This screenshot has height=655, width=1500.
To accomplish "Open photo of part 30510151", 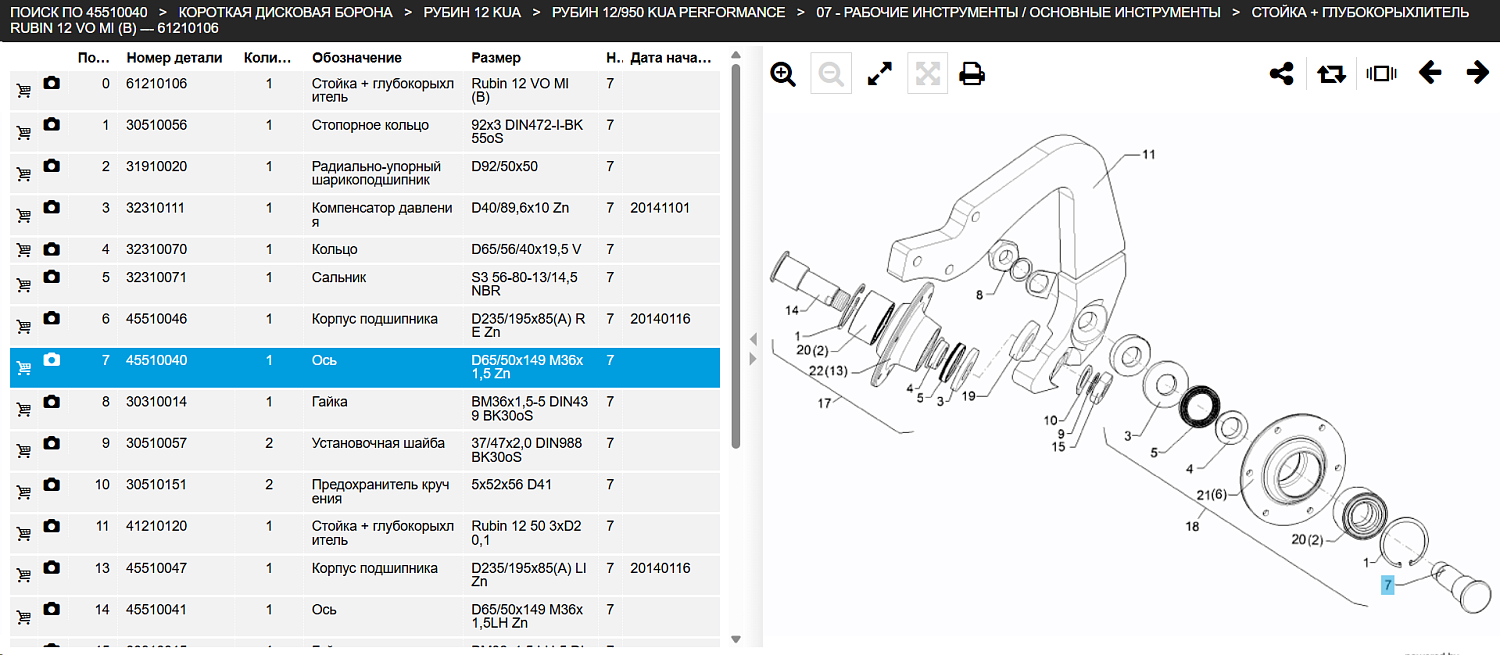I will (51, 484).
